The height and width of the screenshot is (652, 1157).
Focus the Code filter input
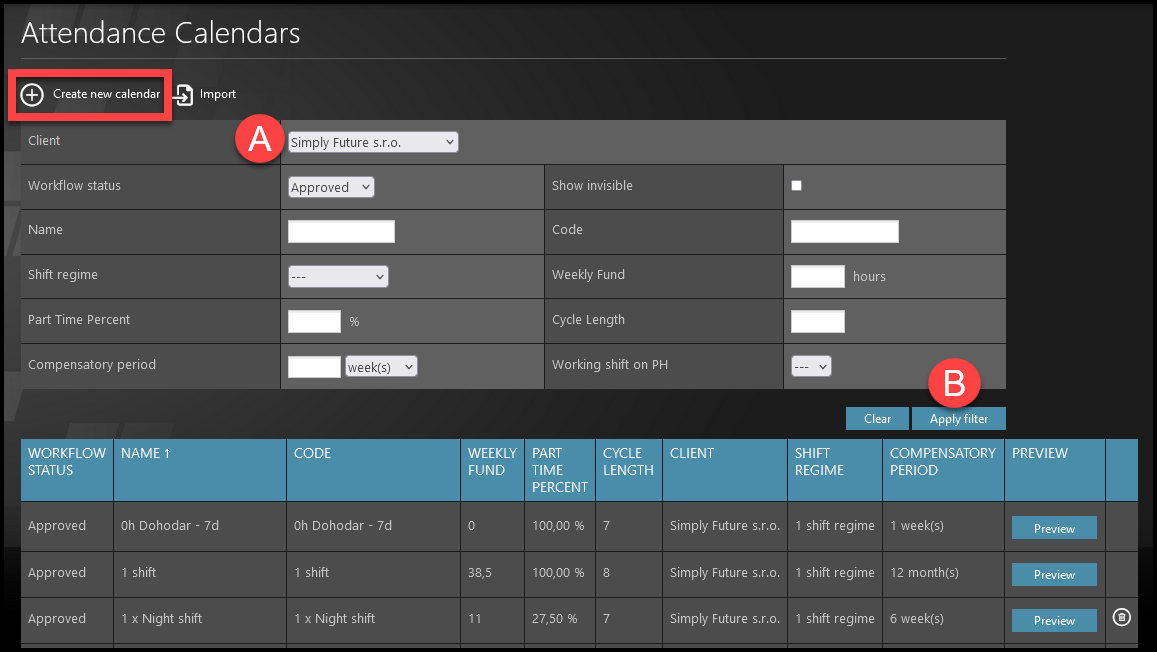pyautogui.click(x=844, y=232)
